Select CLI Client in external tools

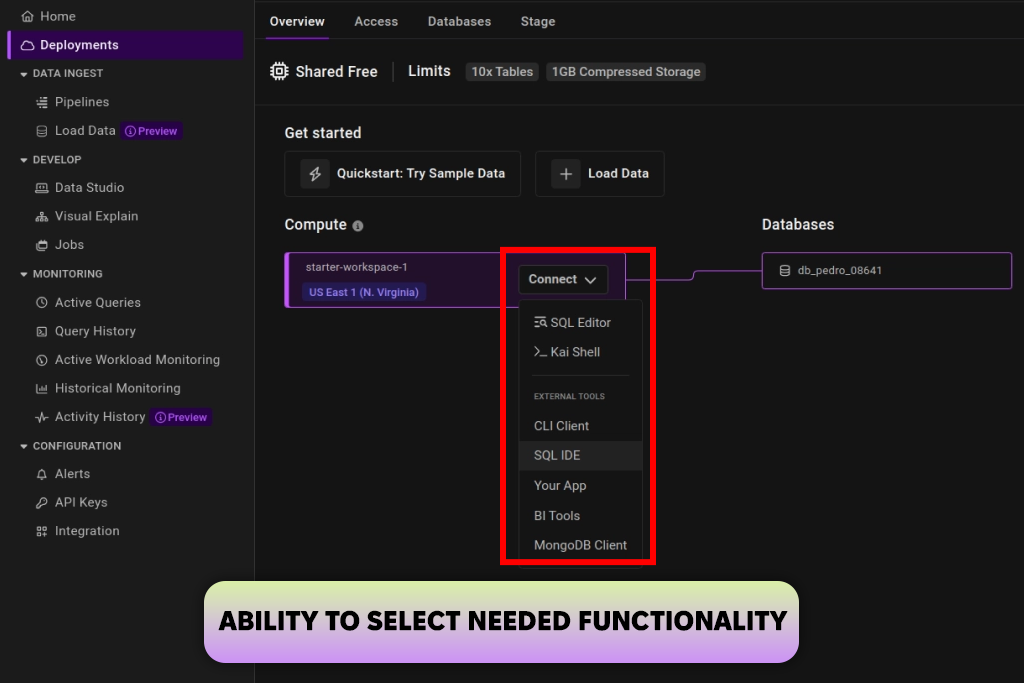pos(580,426)
